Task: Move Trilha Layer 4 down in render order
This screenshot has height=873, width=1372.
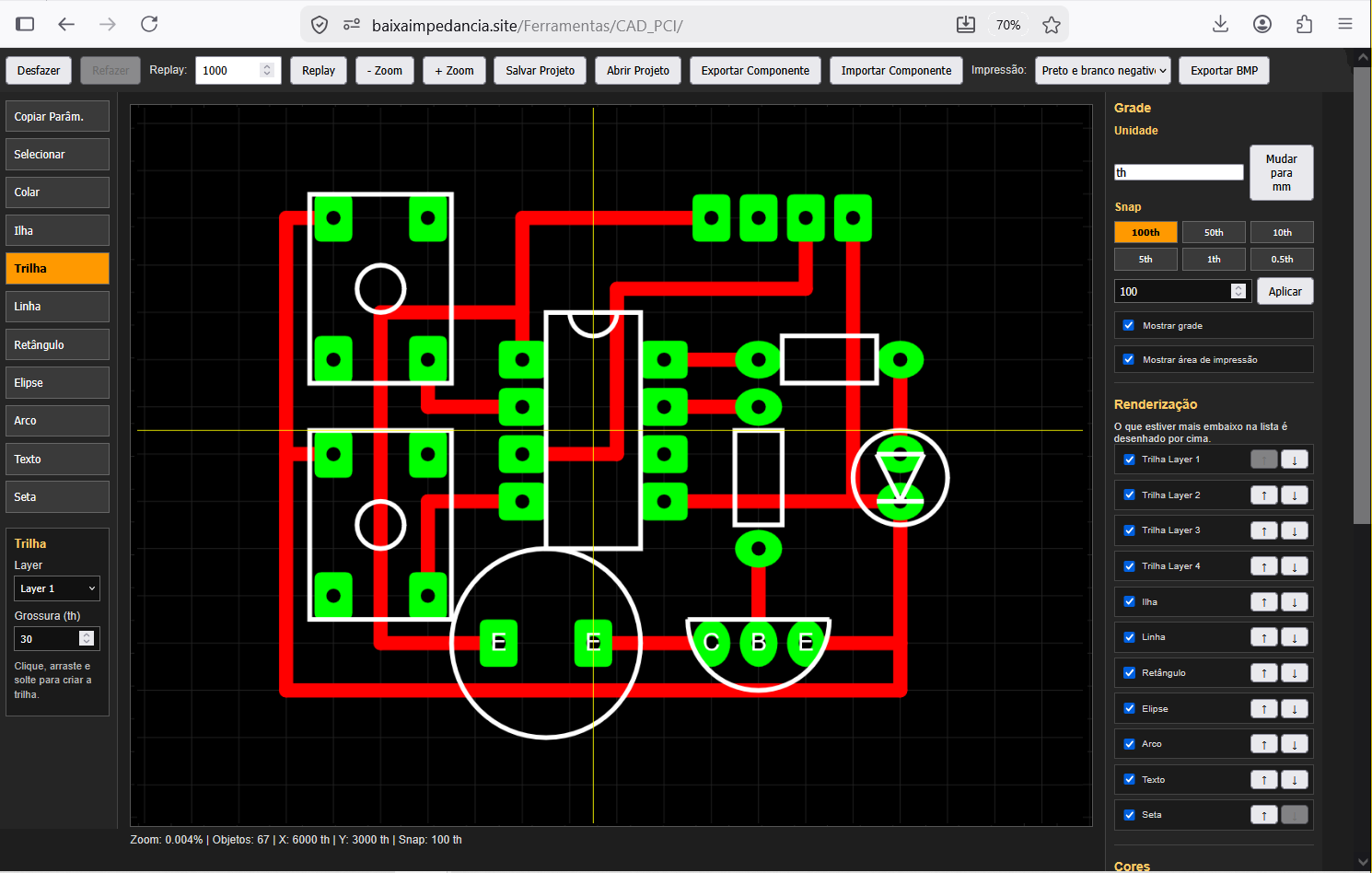Action: click(1294, 566)
